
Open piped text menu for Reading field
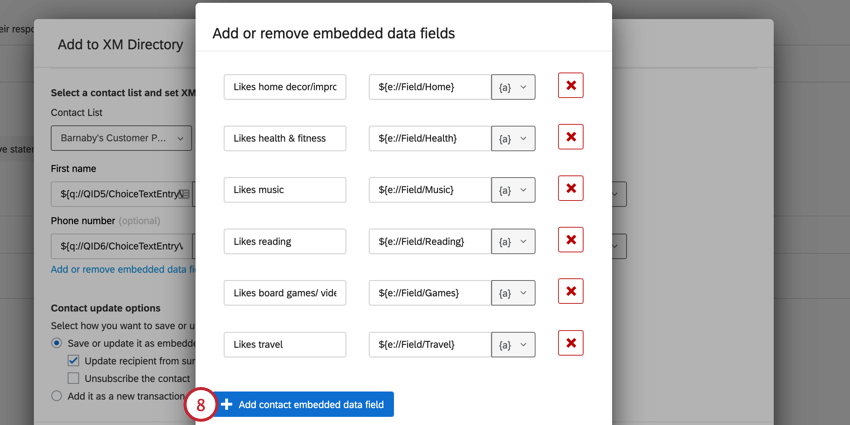[x=513, y=242]
